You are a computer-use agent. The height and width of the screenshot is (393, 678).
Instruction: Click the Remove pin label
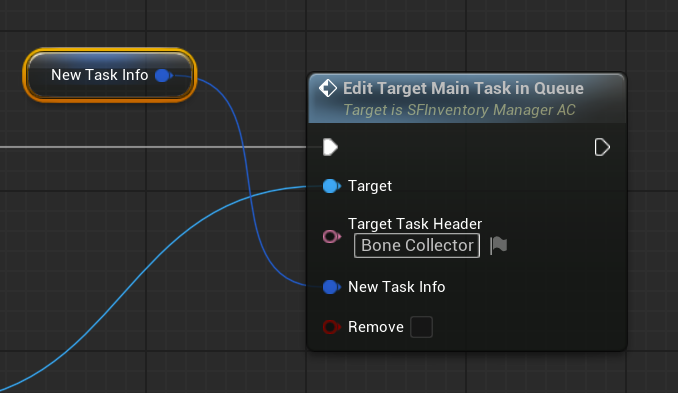tap(376, 327)
